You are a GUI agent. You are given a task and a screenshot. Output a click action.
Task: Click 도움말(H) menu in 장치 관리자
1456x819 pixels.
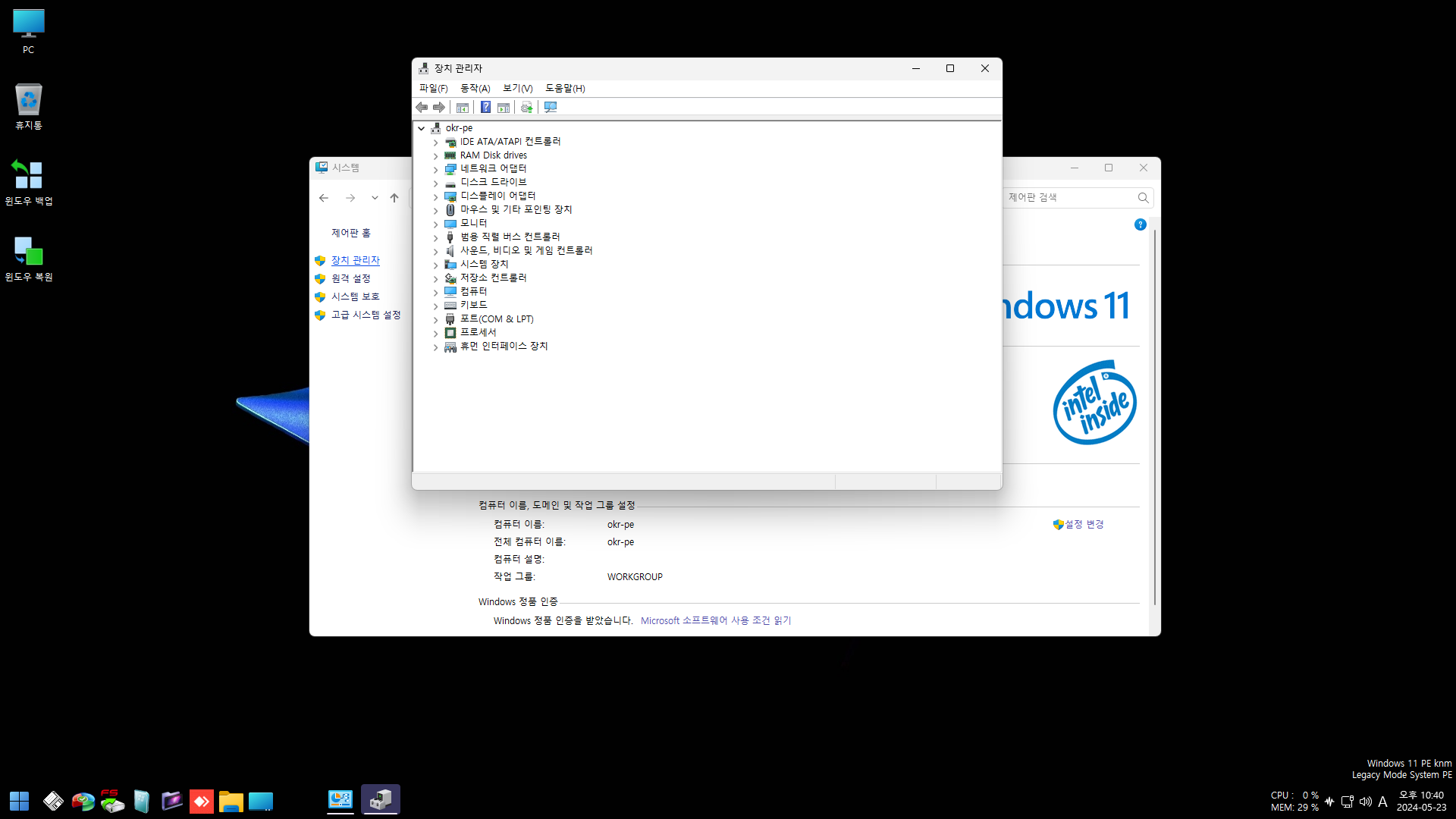(x=565, y=88)
